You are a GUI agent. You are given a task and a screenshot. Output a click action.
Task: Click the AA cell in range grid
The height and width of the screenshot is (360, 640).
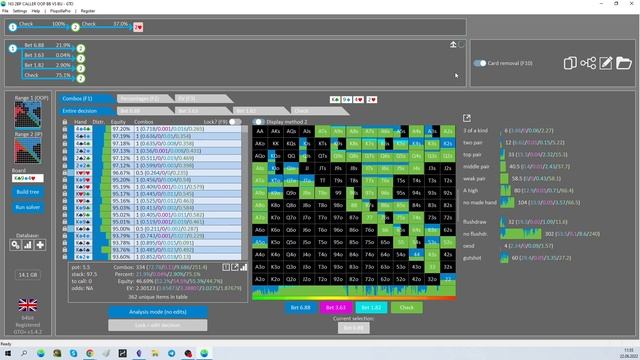(260, 131)
